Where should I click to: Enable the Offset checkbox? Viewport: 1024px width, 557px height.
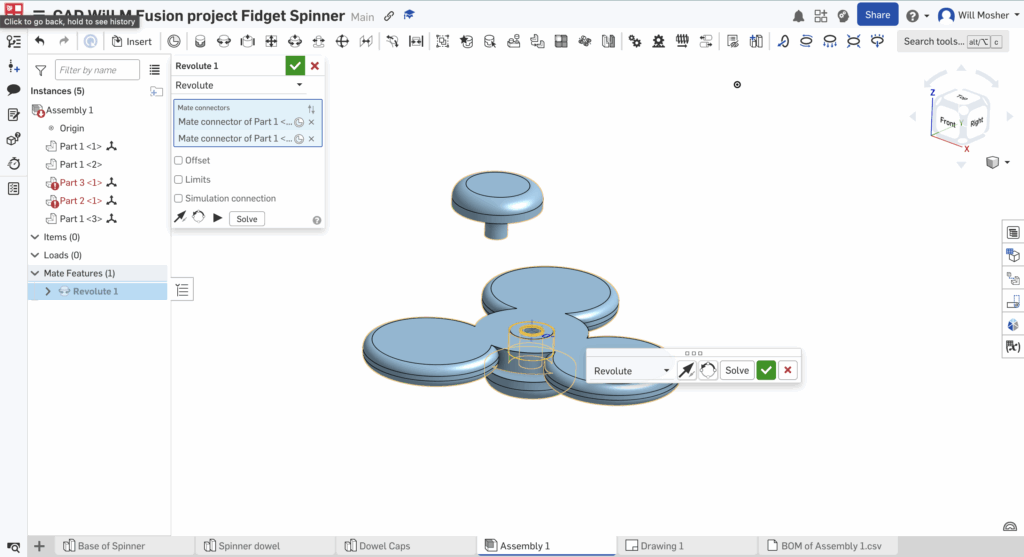(178, 160)
